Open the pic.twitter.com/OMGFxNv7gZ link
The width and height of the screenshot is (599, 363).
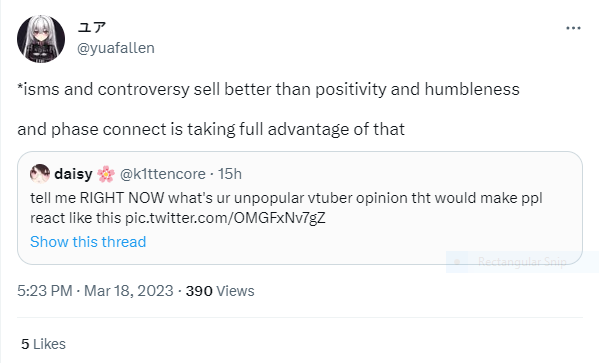pos(225,218)
